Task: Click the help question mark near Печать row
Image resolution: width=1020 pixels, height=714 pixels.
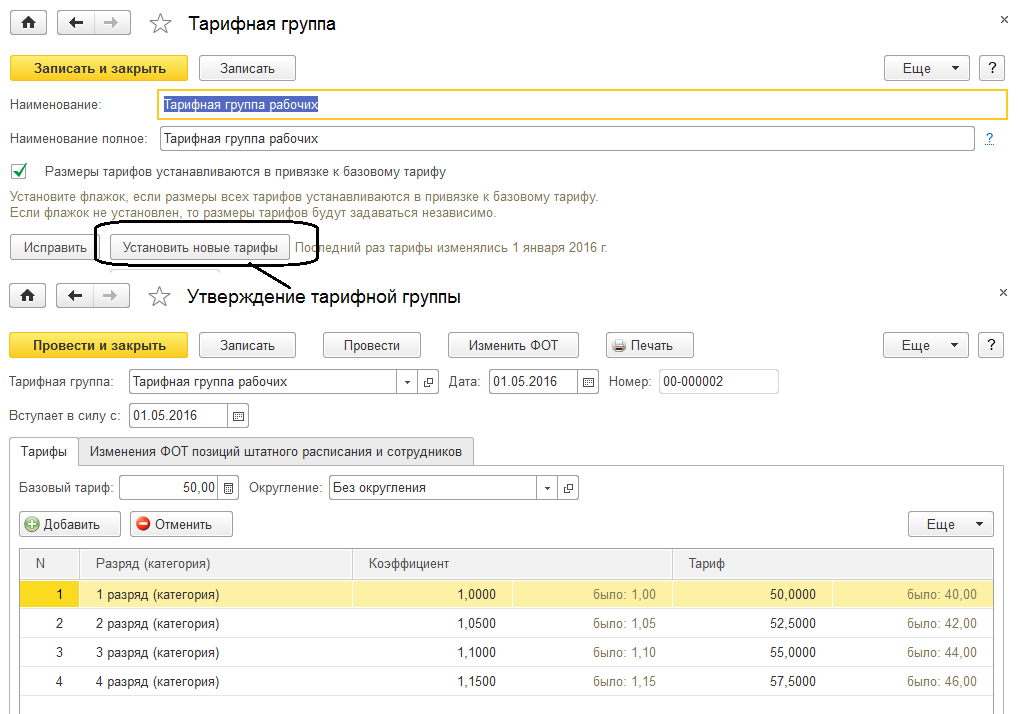Action: (991, 345)
